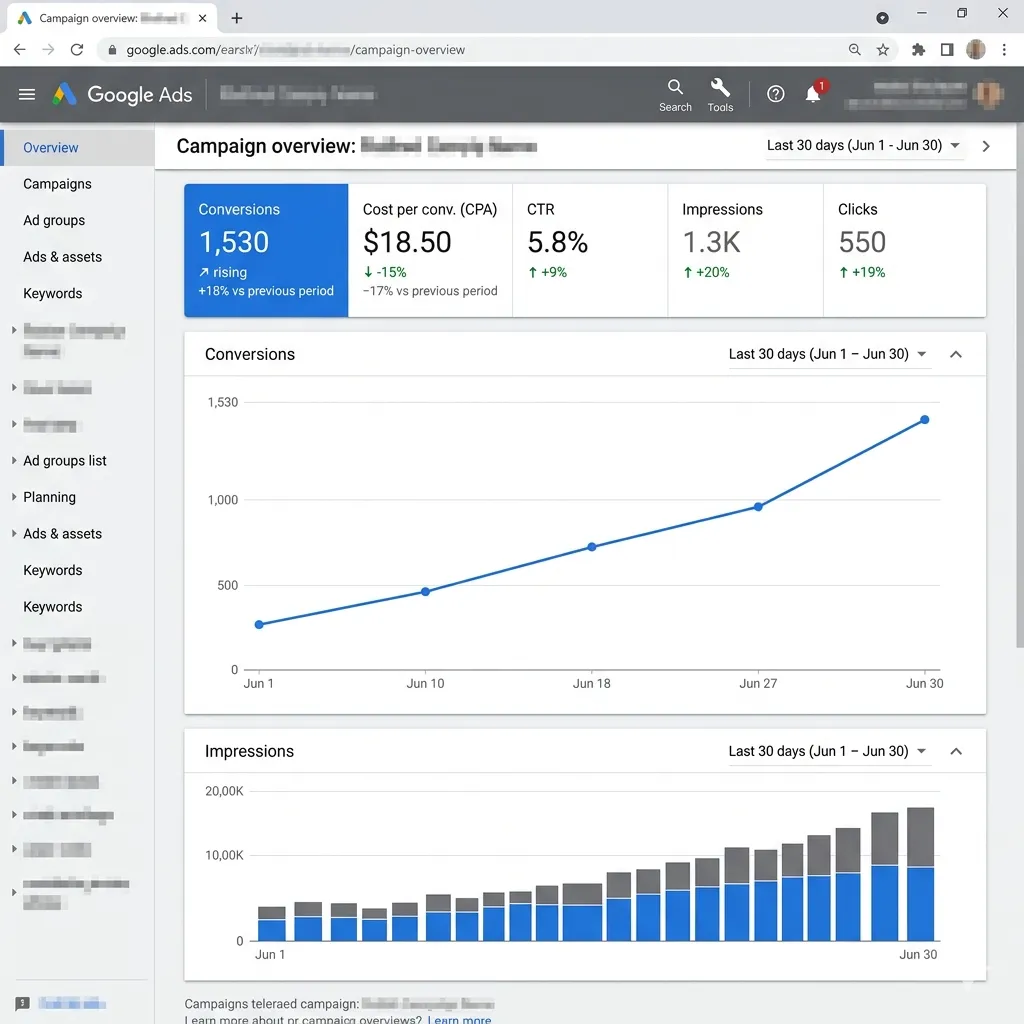
Task: Open Conversions chart date range dropdown
Action: 828,354
